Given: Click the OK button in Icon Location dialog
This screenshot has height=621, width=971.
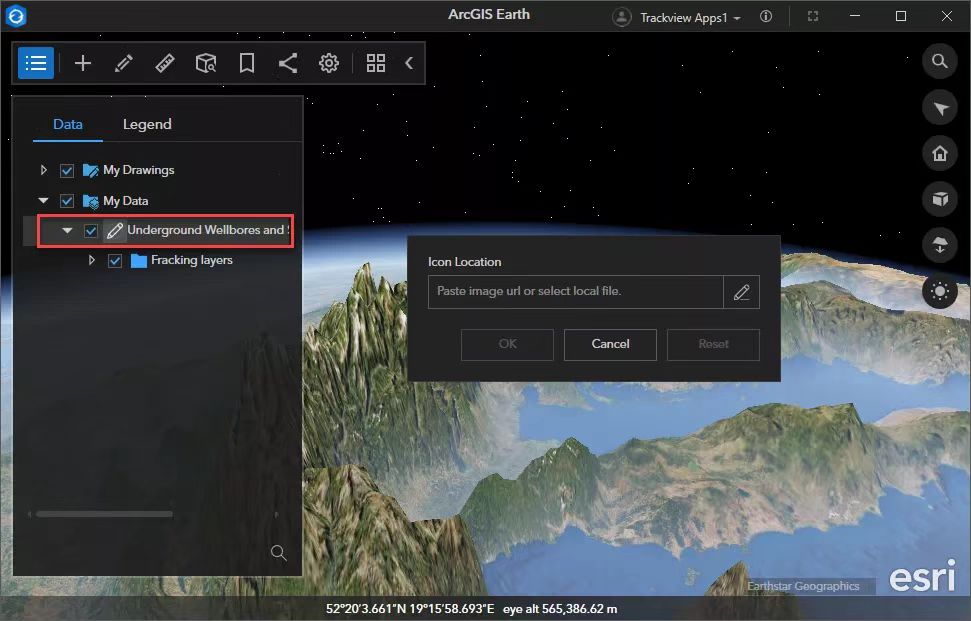Looking at the screenshot, I should pyautogui.click(x=507, y=344).
